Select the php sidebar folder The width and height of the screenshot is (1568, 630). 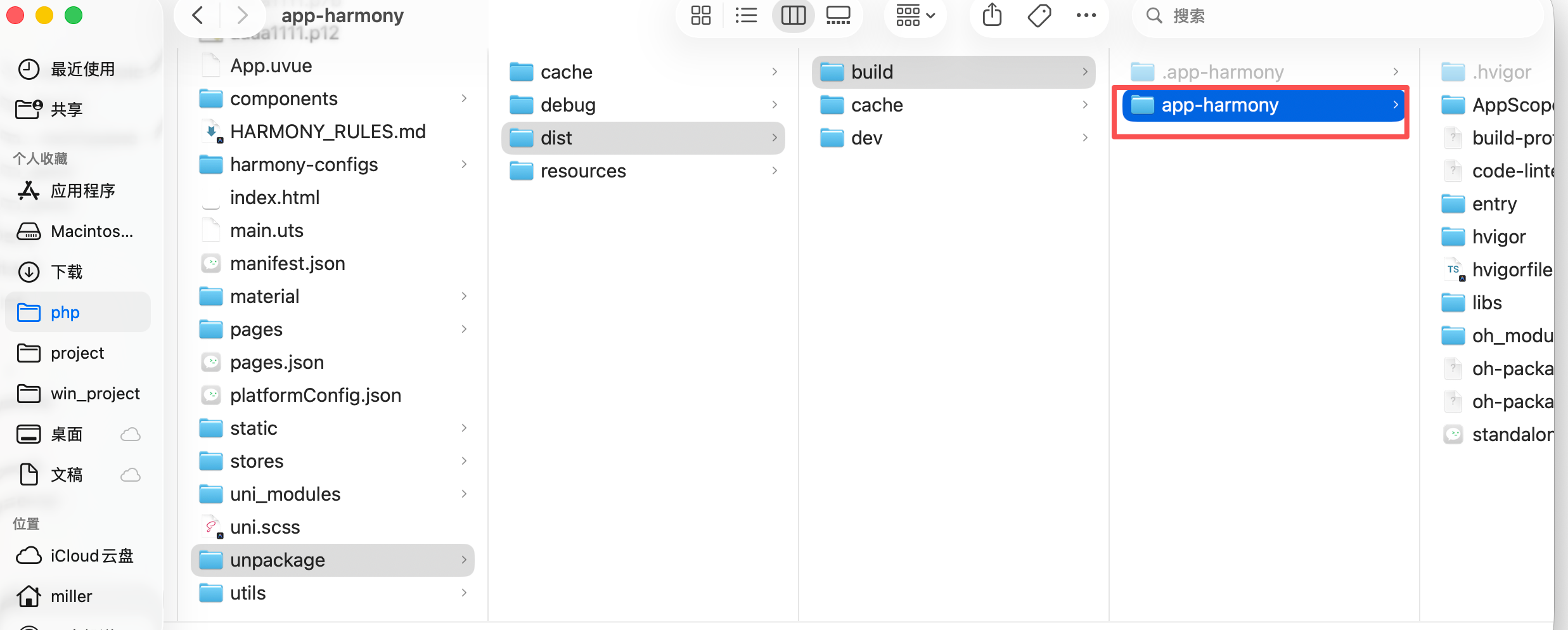click(79, 312)
